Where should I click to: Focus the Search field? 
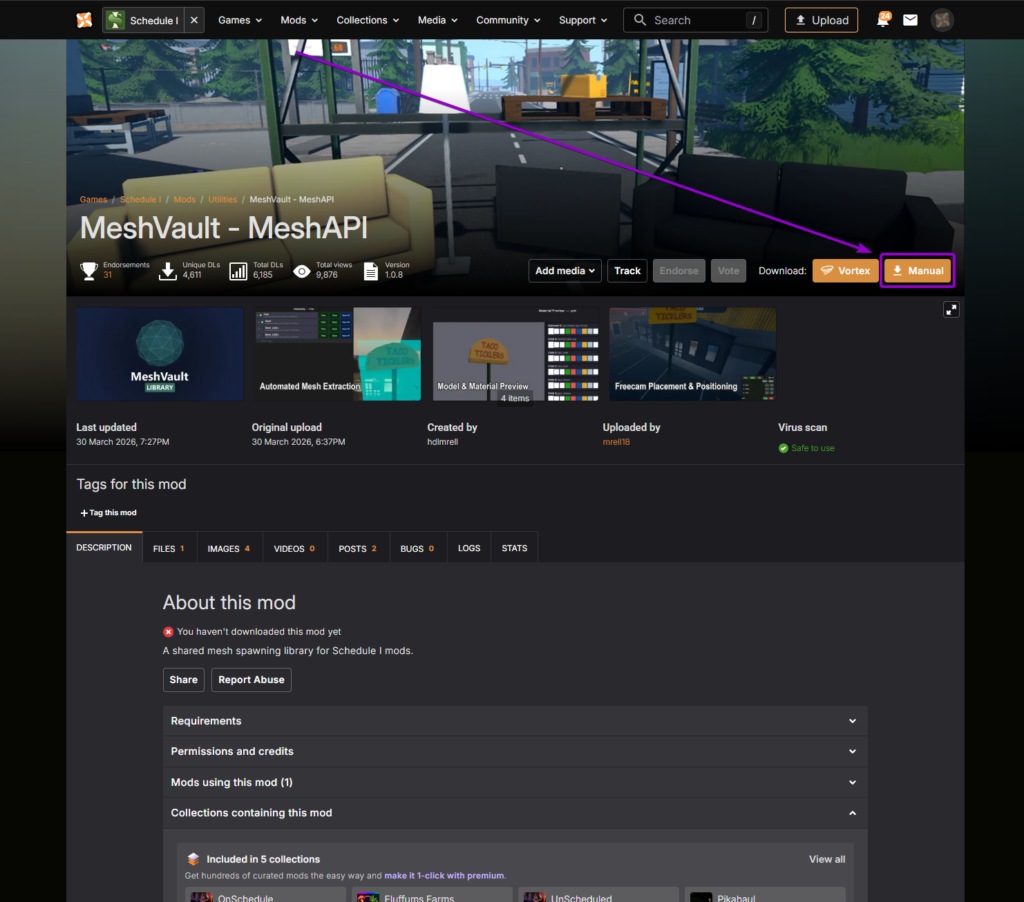(x=696, y=20)
